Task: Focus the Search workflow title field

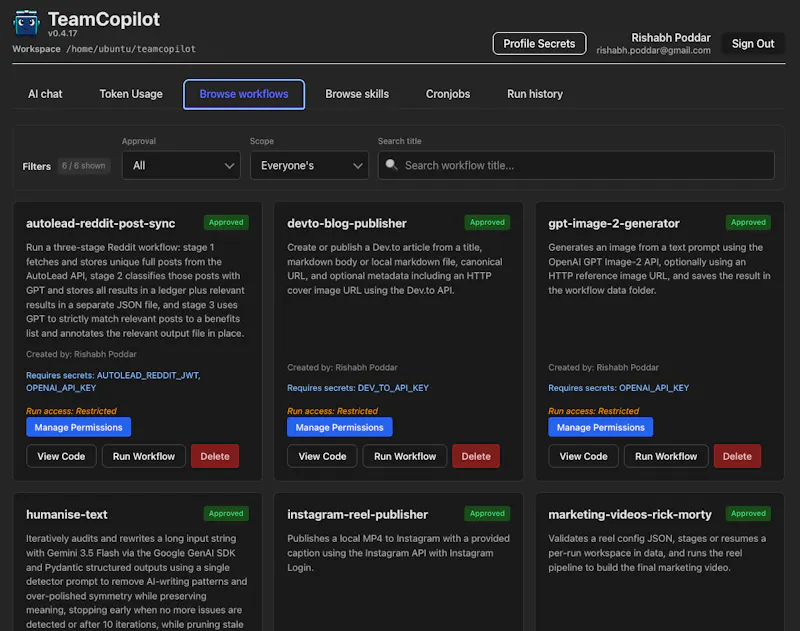Action: click(576, 165)
